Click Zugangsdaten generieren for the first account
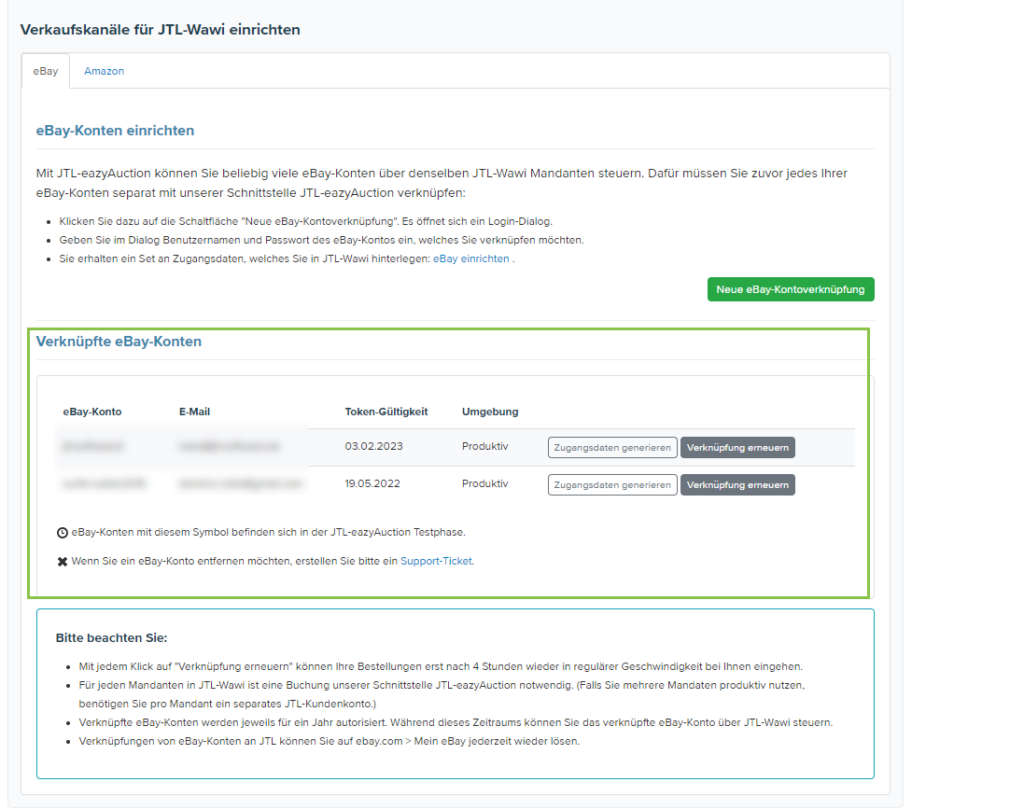Viewport: 1024px width, 810px height. click(613, 447)
